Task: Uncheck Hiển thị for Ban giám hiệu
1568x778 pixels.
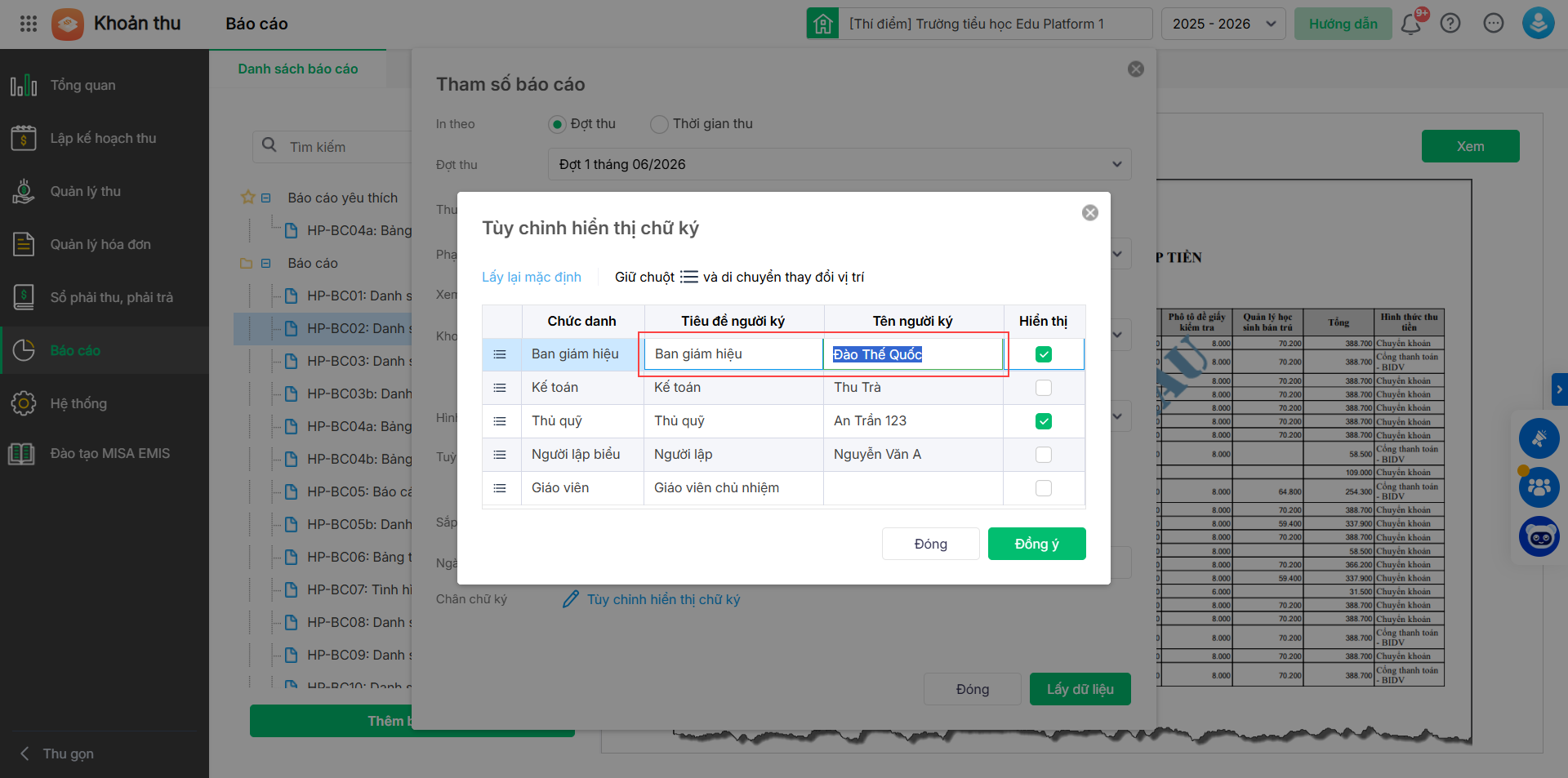Action: [x=1044, y=354]
